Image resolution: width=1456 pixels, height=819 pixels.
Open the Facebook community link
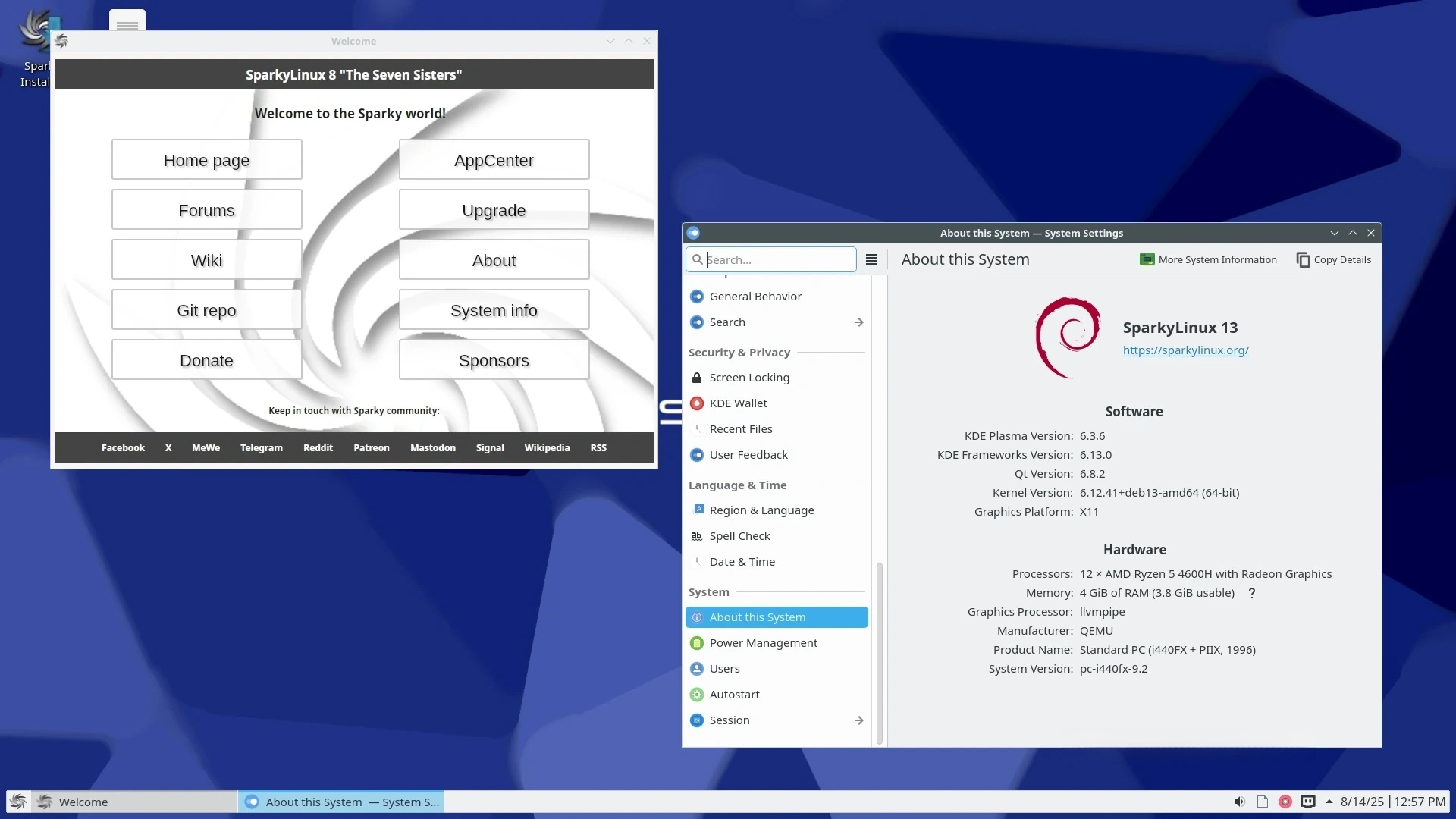tap(123, 448)
